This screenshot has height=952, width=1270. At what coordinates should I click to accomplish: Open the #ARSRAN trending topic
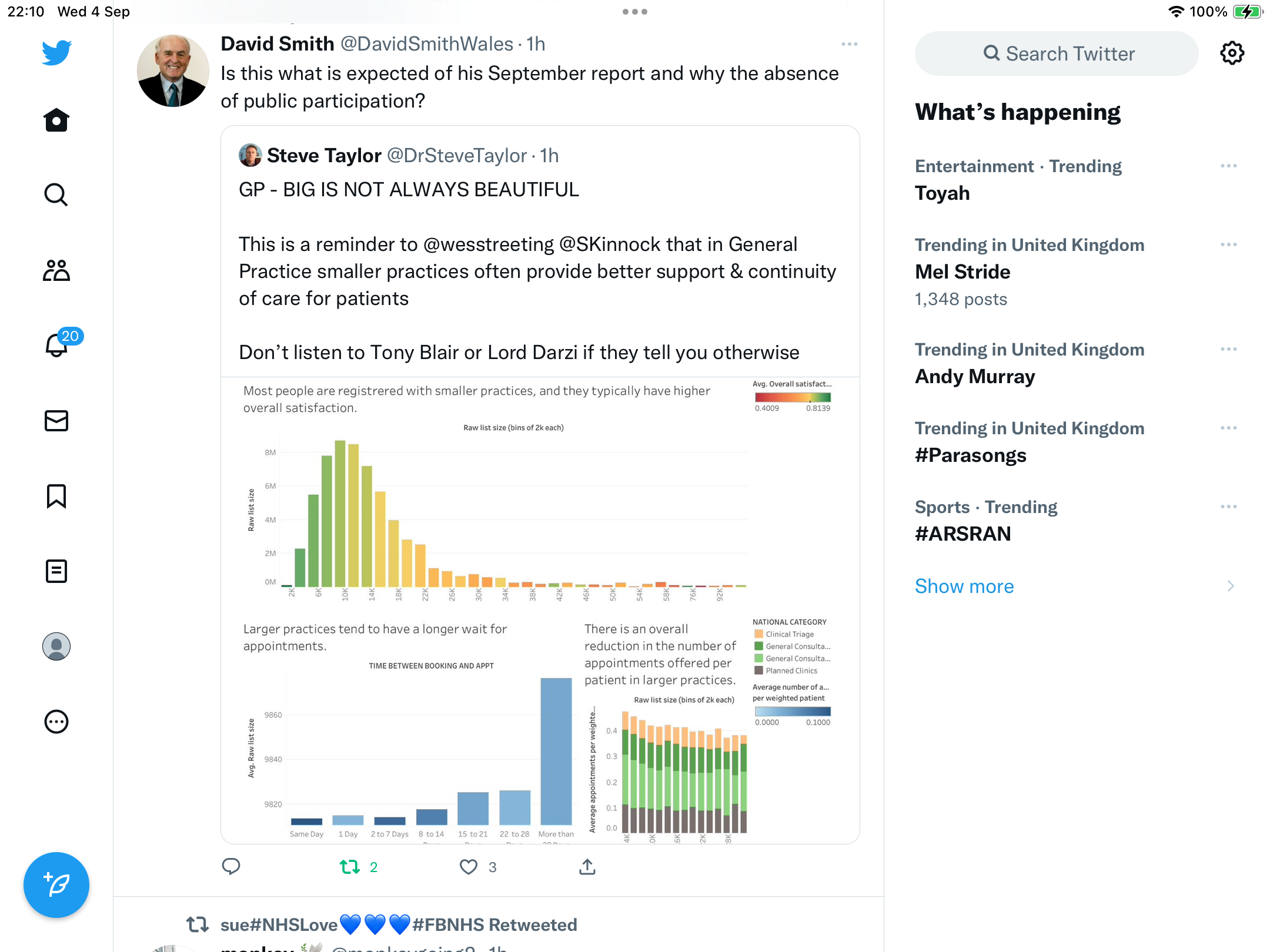pyautogui.click(x=963, y=534)
